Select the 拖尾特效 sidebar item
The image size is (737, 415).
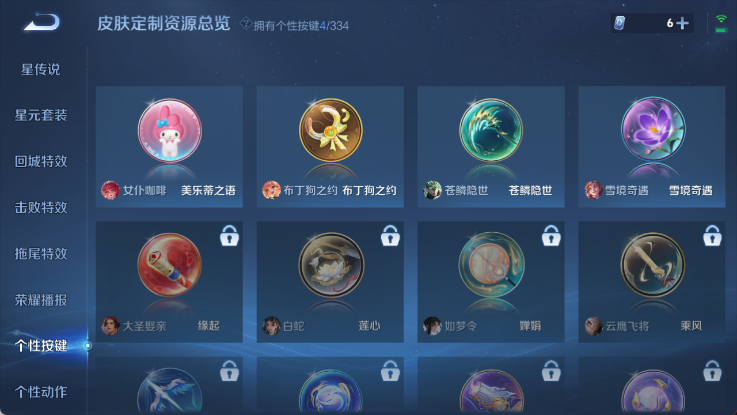click(x=40, y=254)
